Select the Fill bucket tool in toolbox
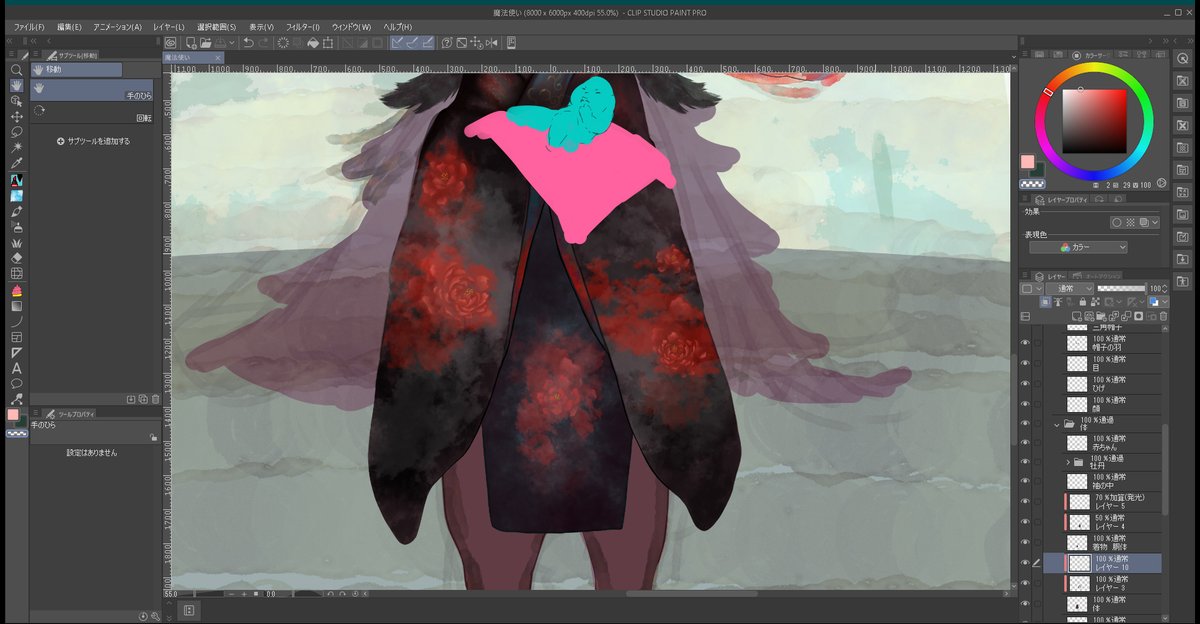Image resolution: width=1200 pixels, height=624 pixels. click(16, 290)
